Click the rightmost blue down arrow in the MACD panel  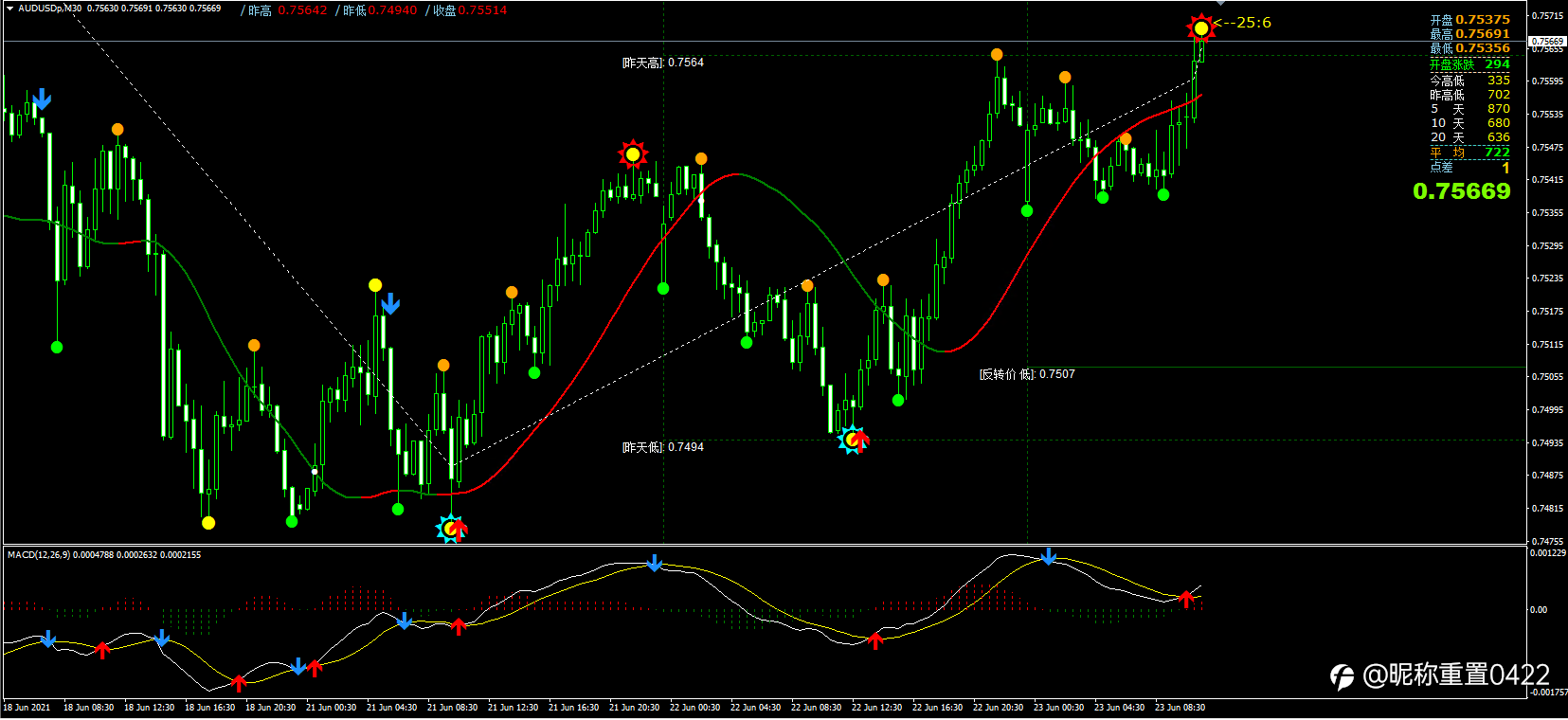(x=1049, y=557)
